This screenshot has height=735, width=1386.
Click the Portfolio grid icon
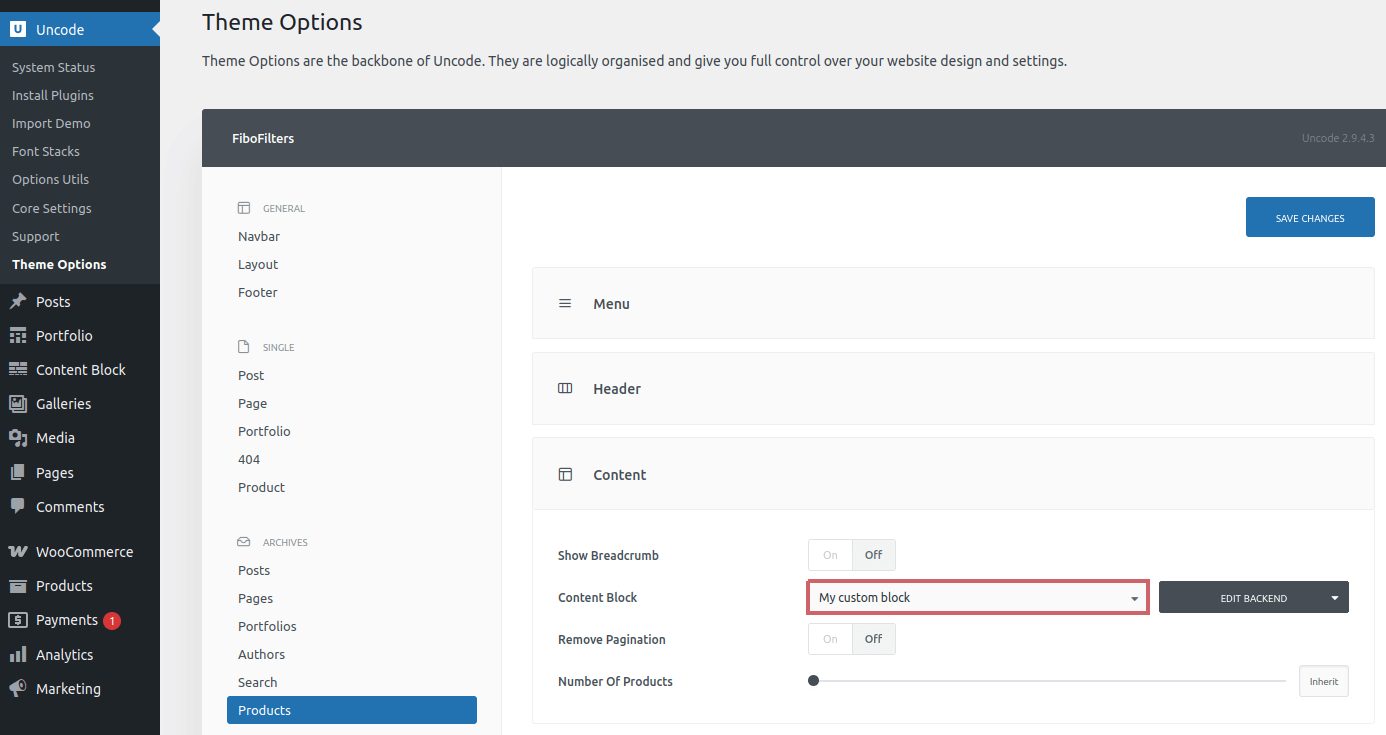pos(18,335)
